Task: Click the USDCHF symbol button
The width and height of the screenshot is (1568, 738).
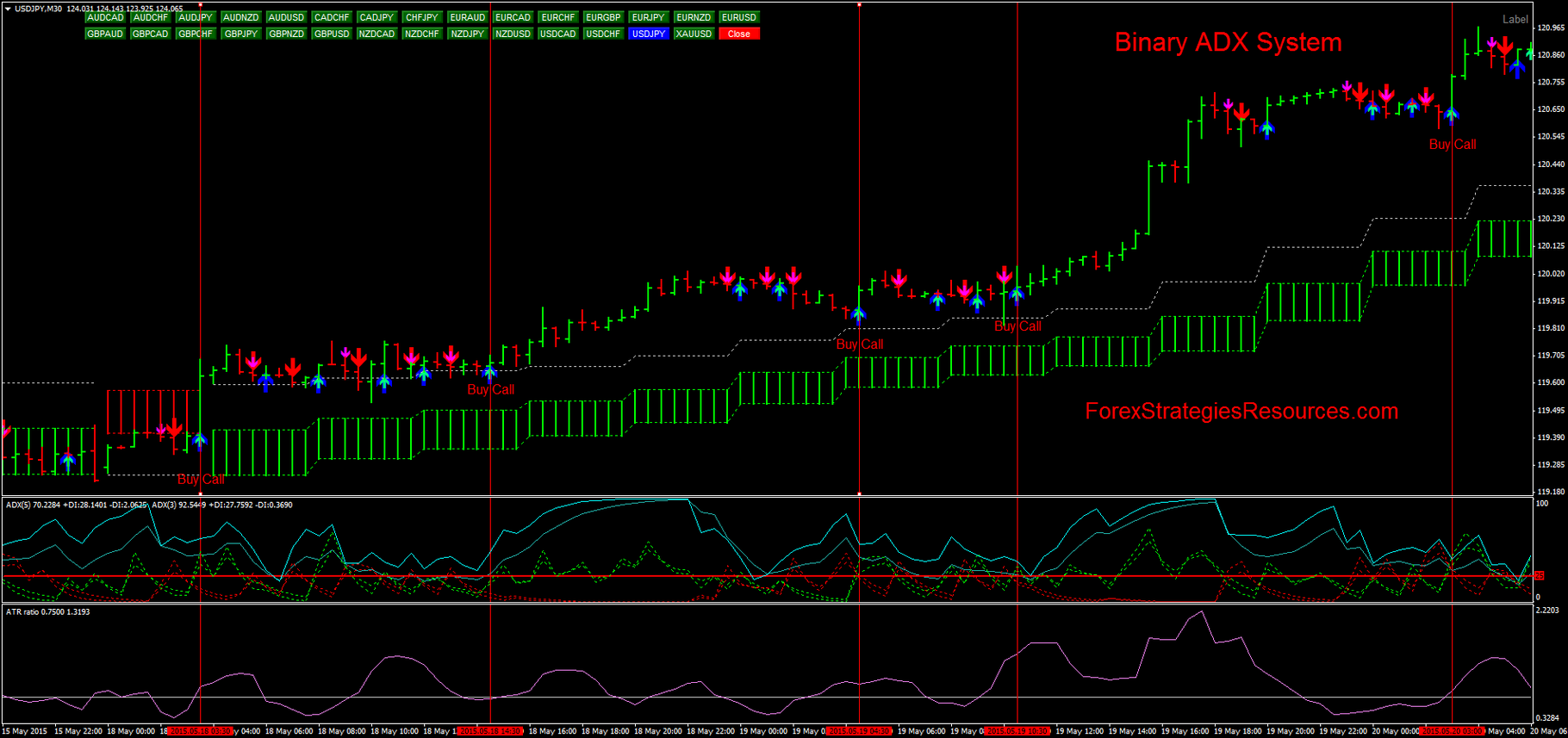Action: tap(603, 34)
